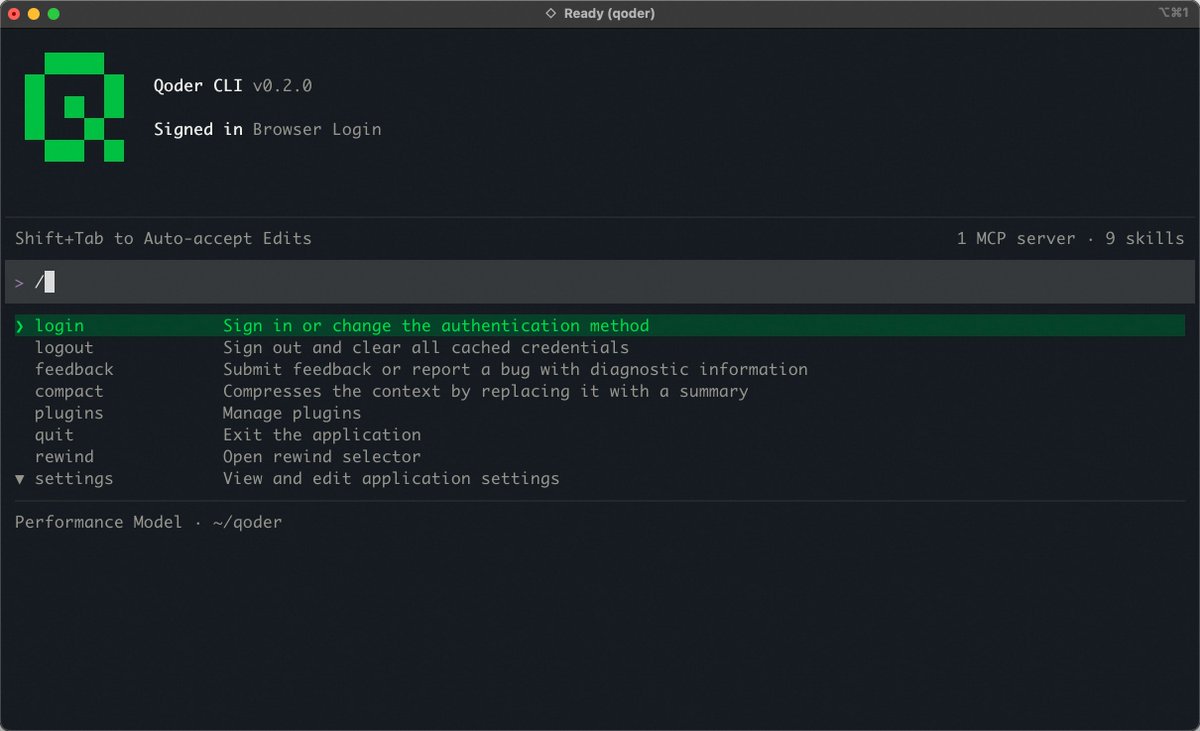Click 'View and edit application settings' text
This screenshot has width=1200, height=731.
(391, 479)
